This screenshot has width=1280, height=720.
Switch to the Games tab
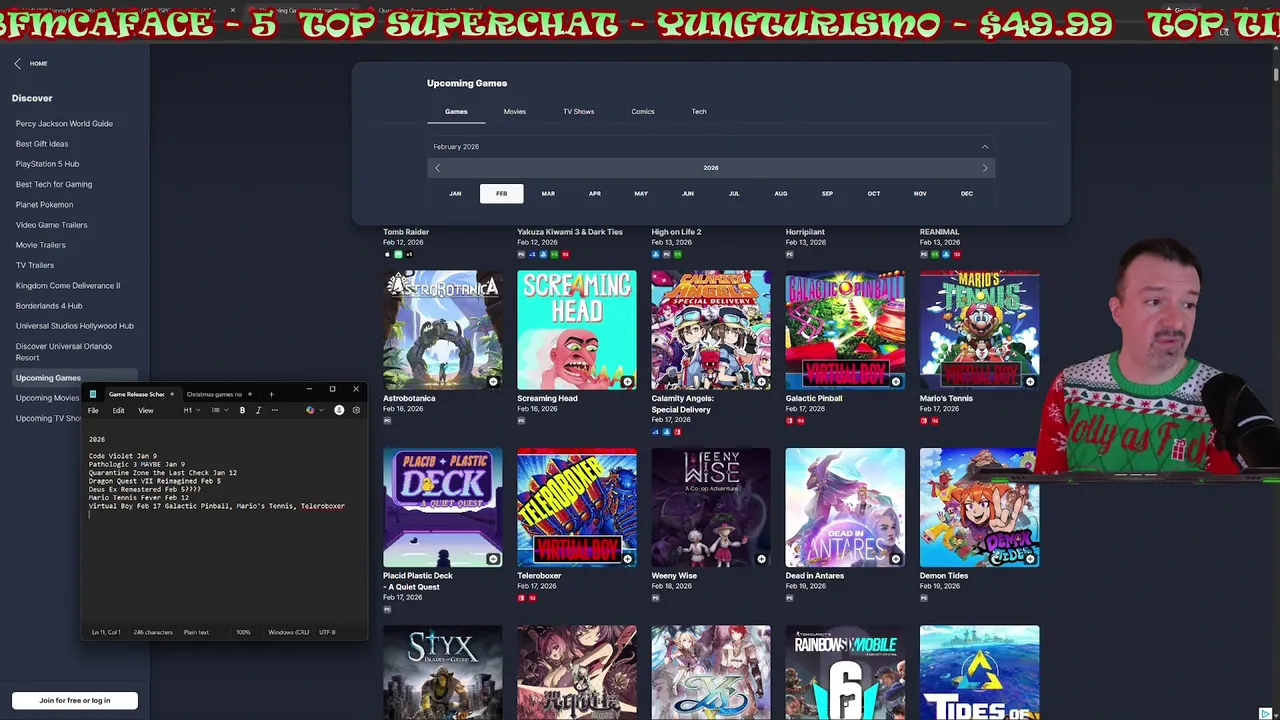[456, 111]
